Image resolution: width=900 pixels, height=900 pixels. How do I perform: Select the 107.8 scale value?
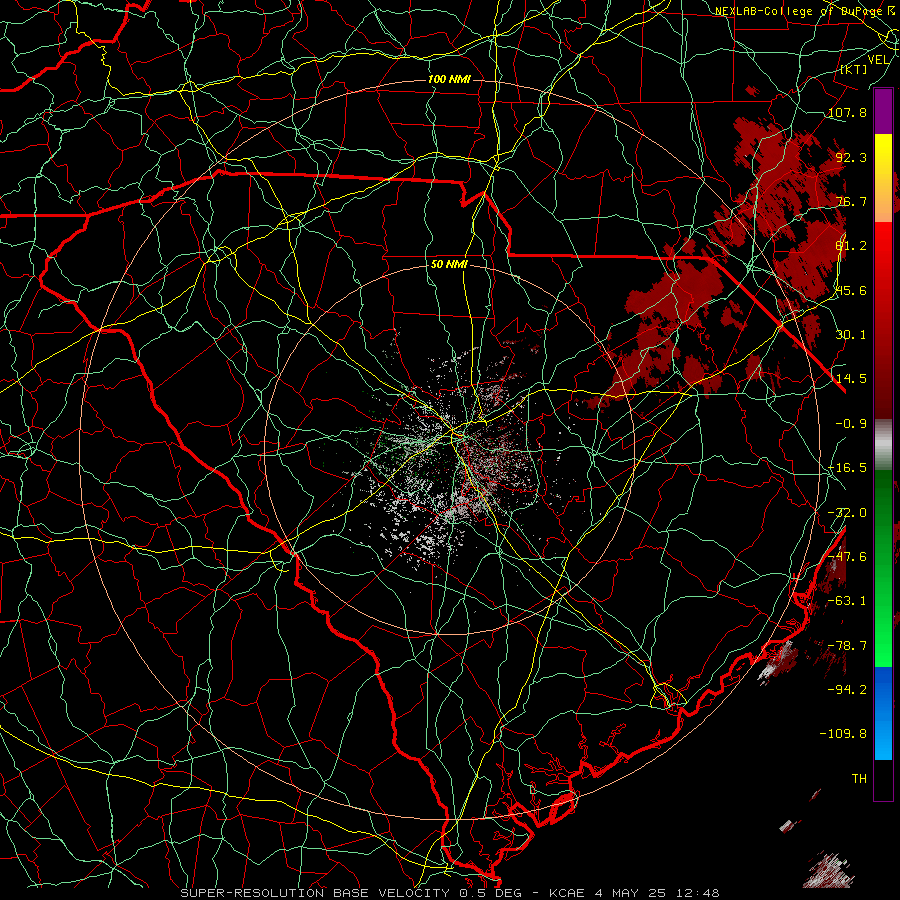(x=847, y=112)
